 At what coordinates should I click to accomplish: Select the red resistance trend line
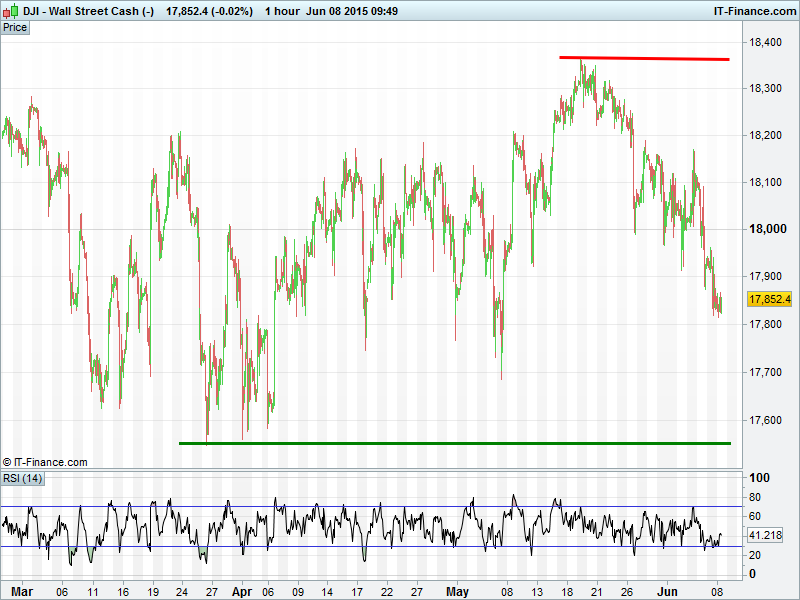(x=644, y=58)
